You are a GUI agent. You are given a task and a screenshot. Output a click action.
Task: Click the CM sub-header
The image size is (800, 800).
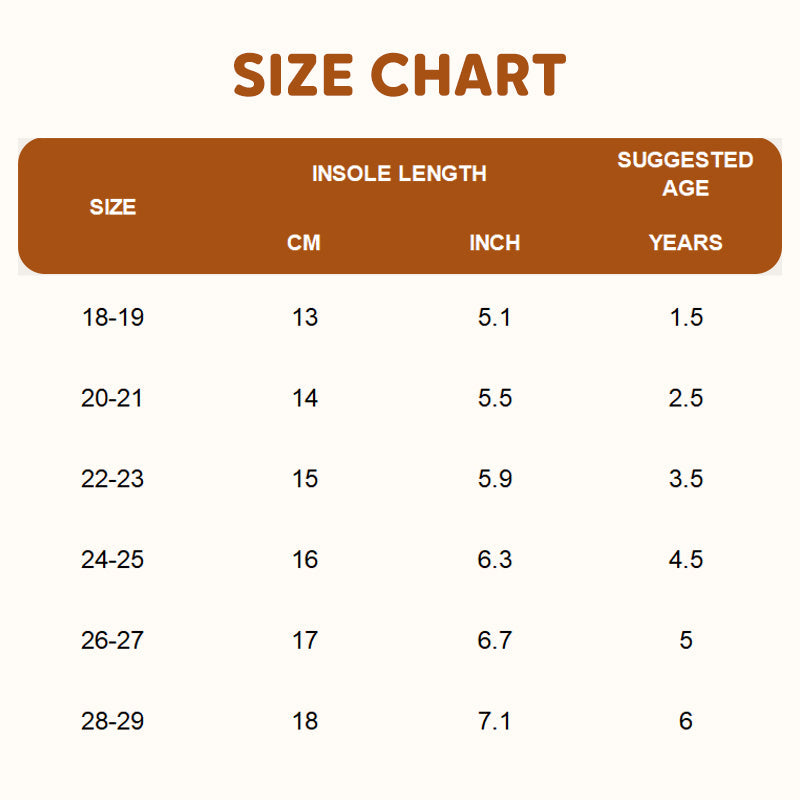click(304, 242)
